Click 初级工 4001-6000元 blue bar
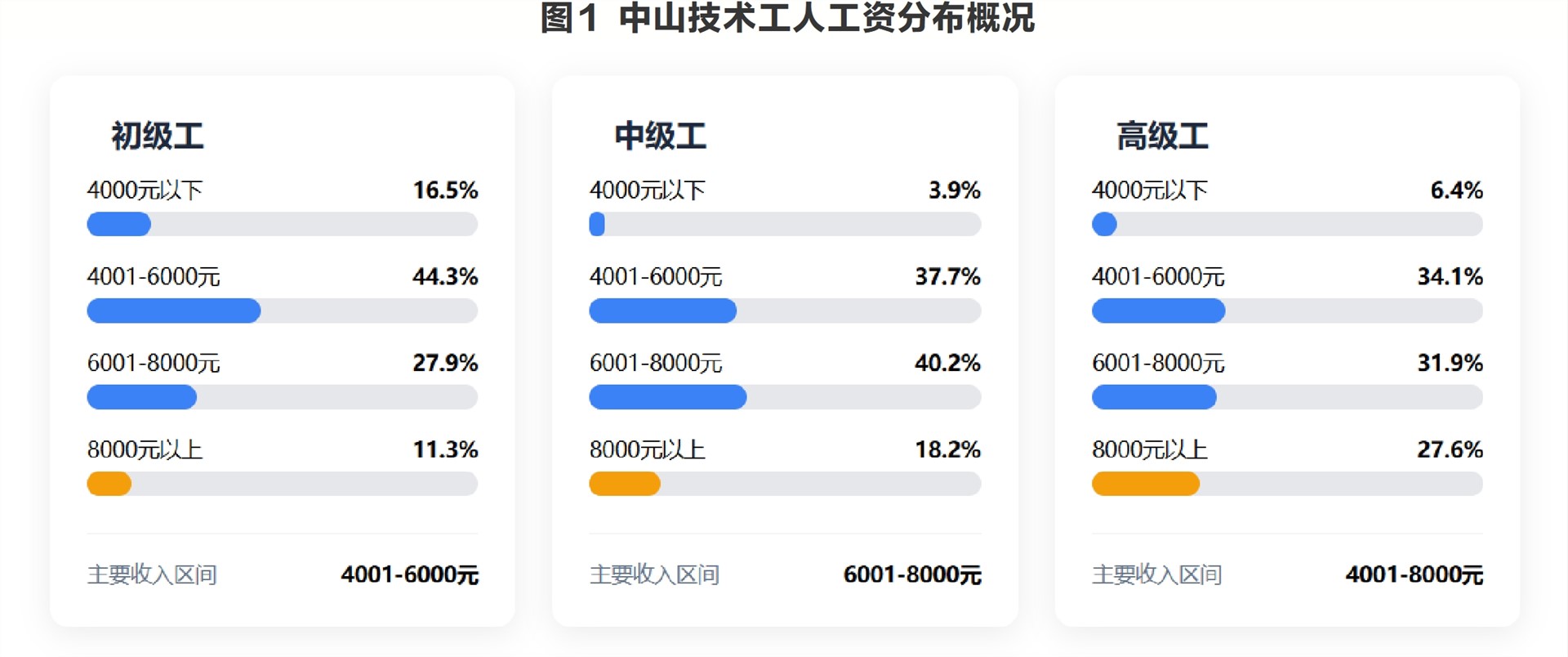The image size is (1568, 657). click(173, 311)
